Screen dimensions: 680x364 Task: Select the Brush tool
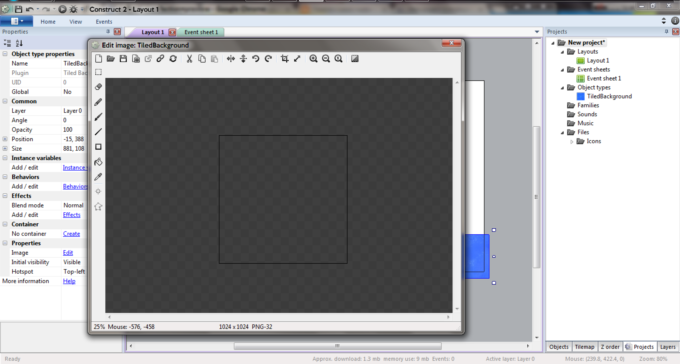pos(98,117)
